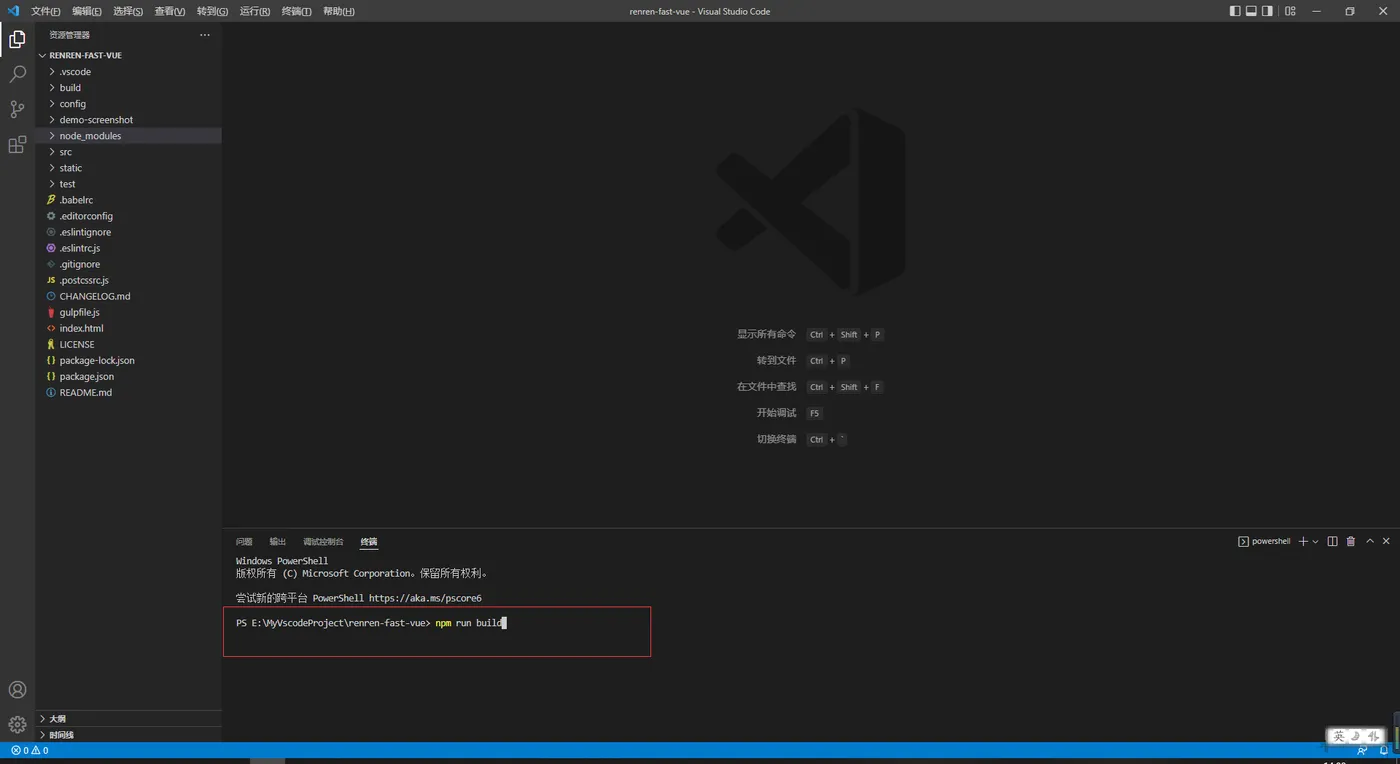Expand the 时间线 timeline section

(128, 734)
